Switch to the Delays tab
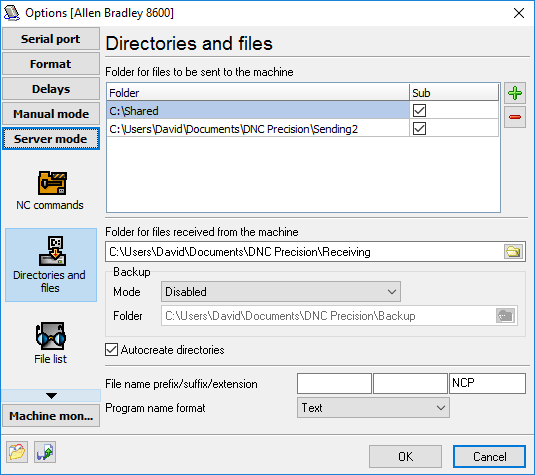 (x=51, y=89)
